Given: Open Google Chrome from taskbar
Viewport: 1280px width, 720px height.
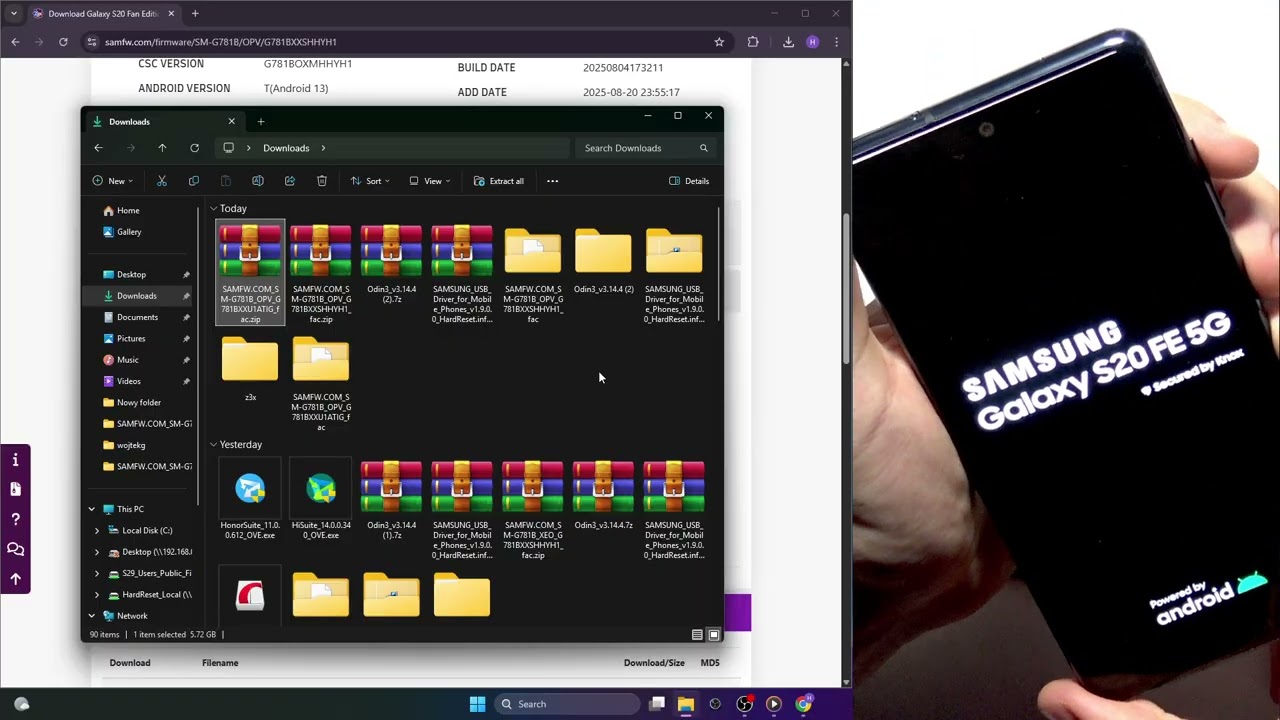Looking at the screenshot, I should pos(803,704).
